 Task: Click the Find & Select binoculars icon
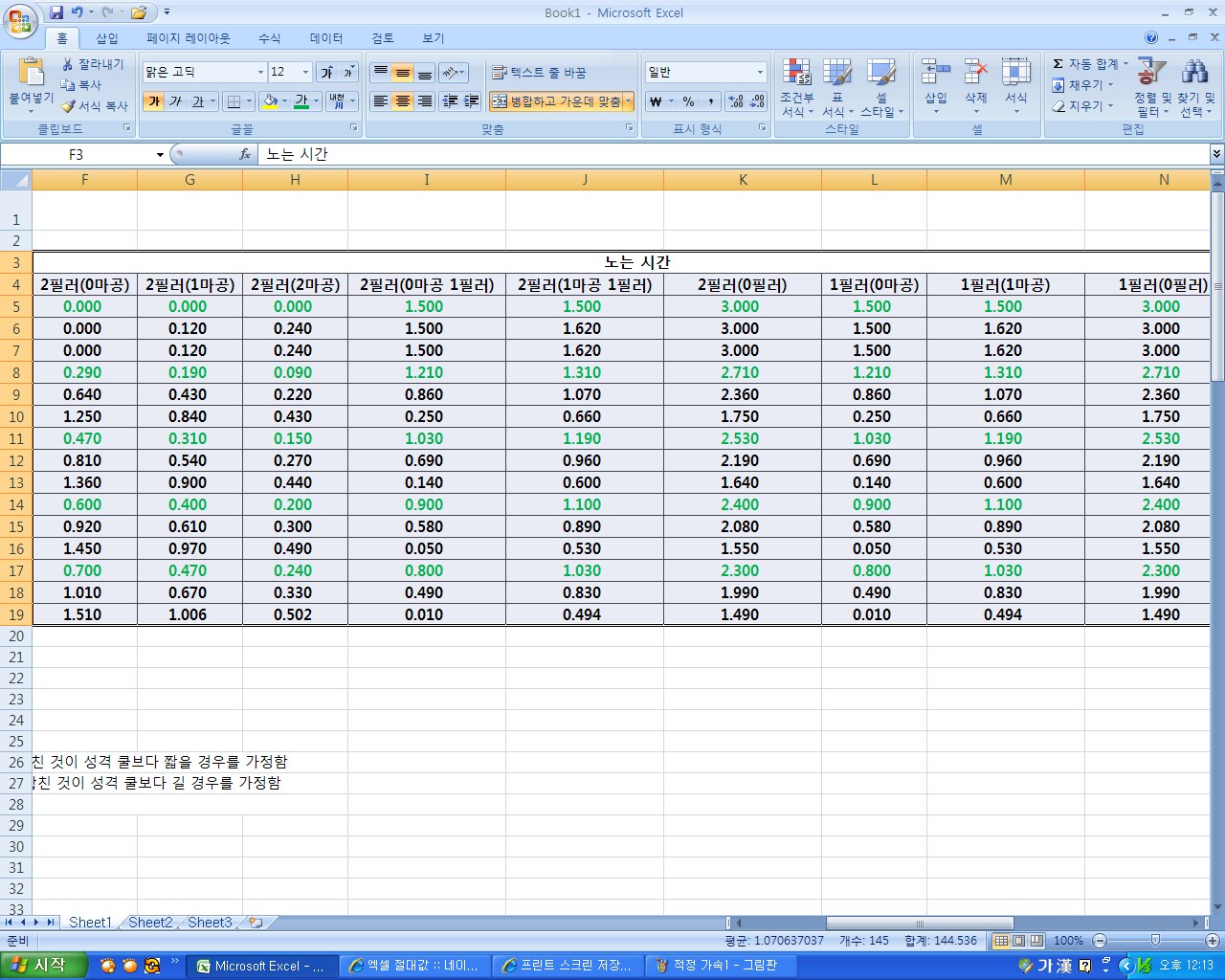[x=1194, y=74]
